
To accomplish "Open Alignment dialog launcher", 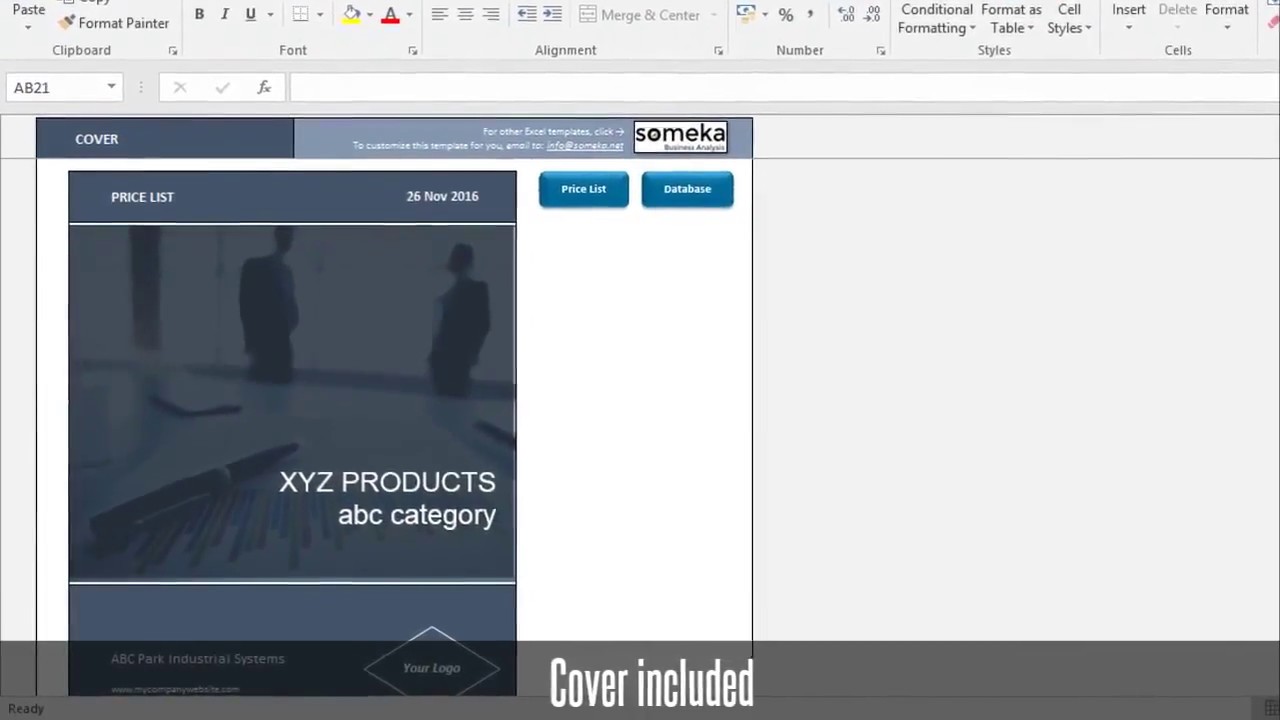I will pyautogui.click(x=718, y=51).
